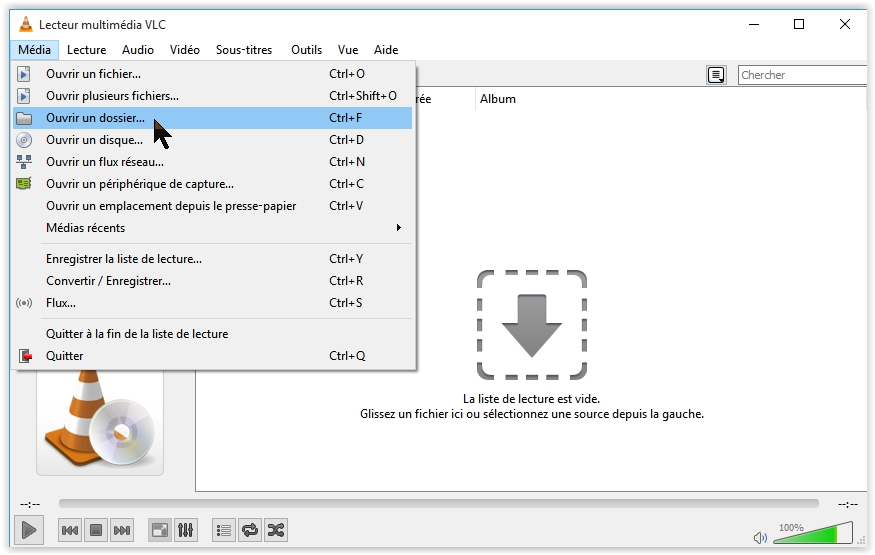
Task: Choose Quitter à la fin de la liste
Action: (x=213, y=334)
